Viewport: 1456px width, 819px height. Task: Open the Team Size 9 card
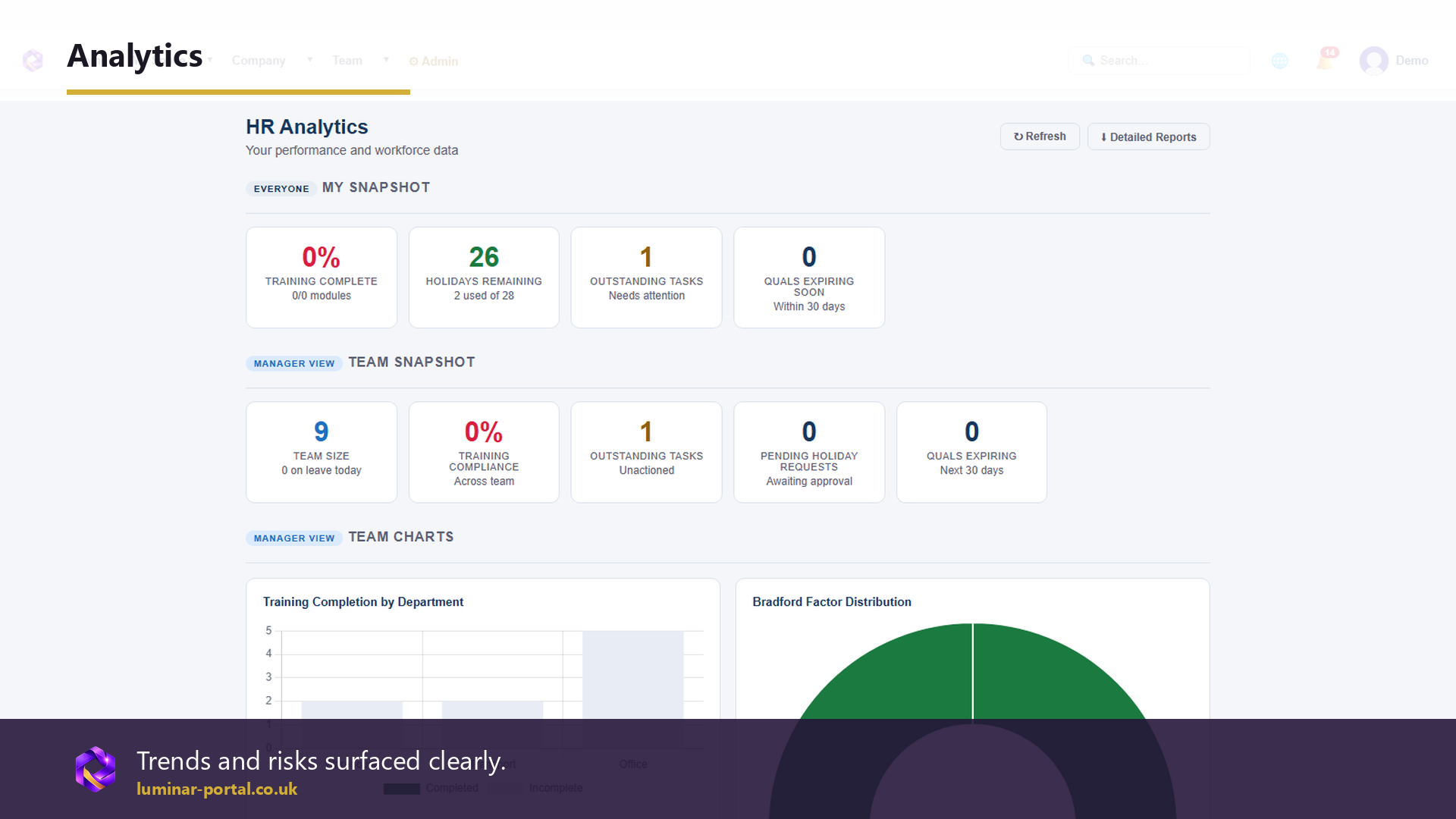(x=322, y=452)
